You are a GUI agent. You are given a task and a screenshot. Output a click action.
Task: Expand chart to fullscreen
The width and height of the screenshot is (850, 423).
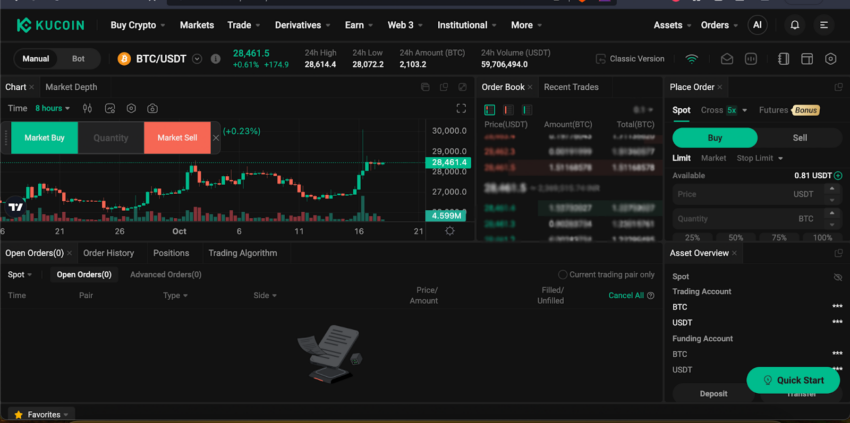tap(461, 108)
